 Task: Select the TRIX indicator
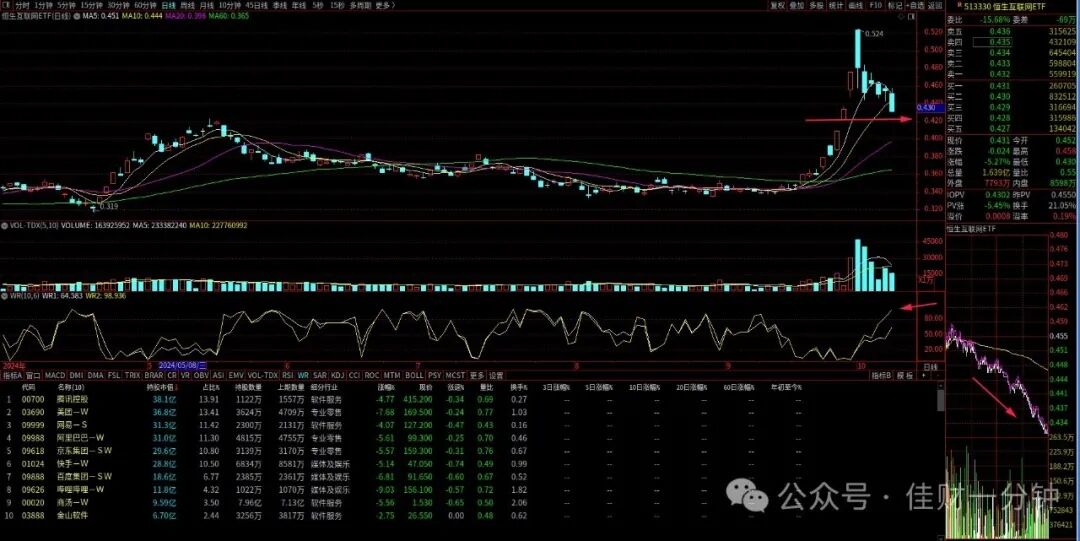(x=132, y=376)
